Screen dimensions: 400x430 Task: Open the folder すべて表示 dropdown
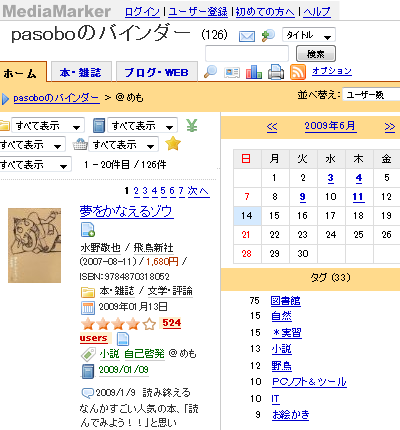(x=48, y=126)
